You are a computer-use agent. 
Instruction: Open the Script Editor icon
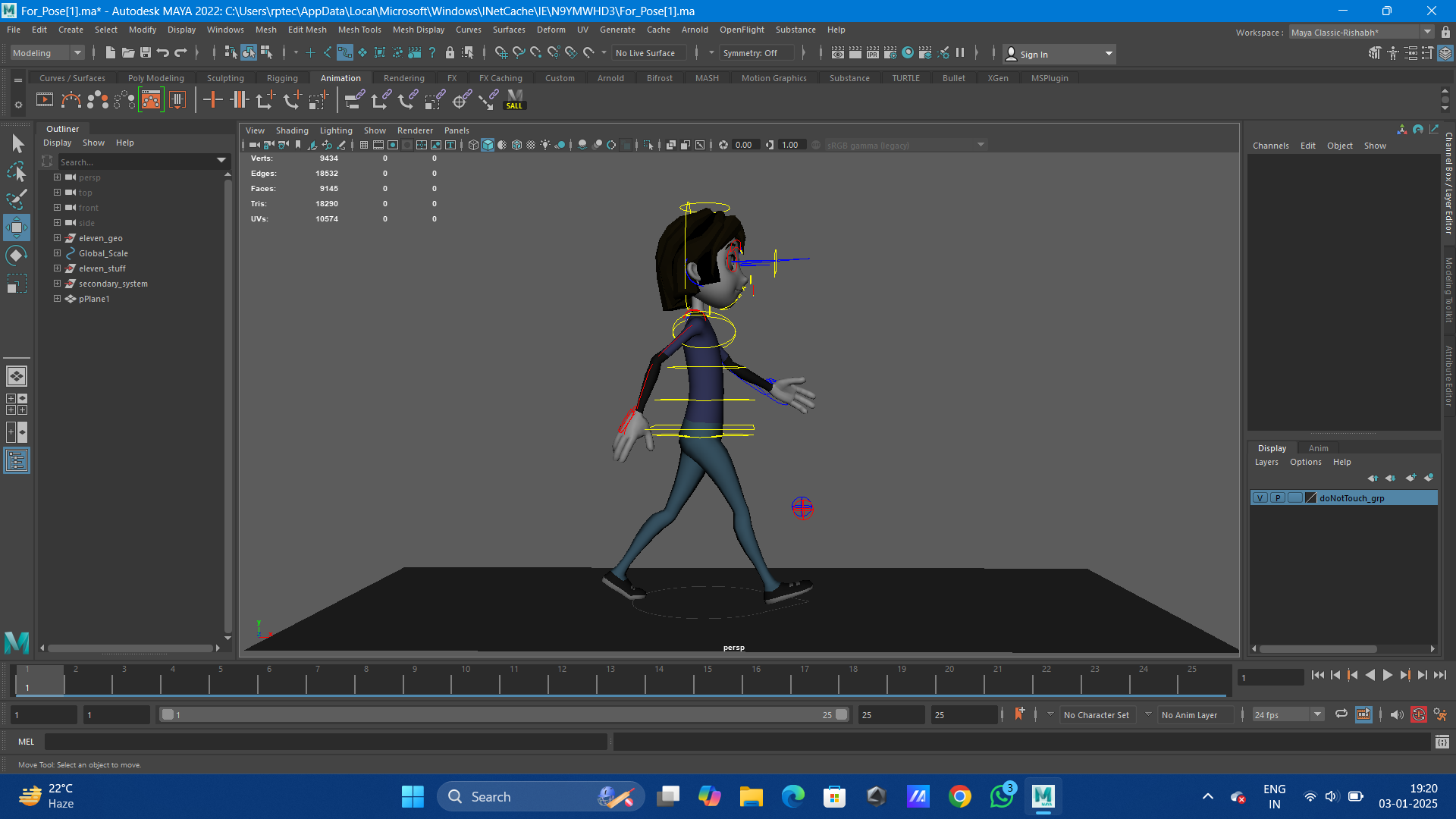click(1442, 742)
